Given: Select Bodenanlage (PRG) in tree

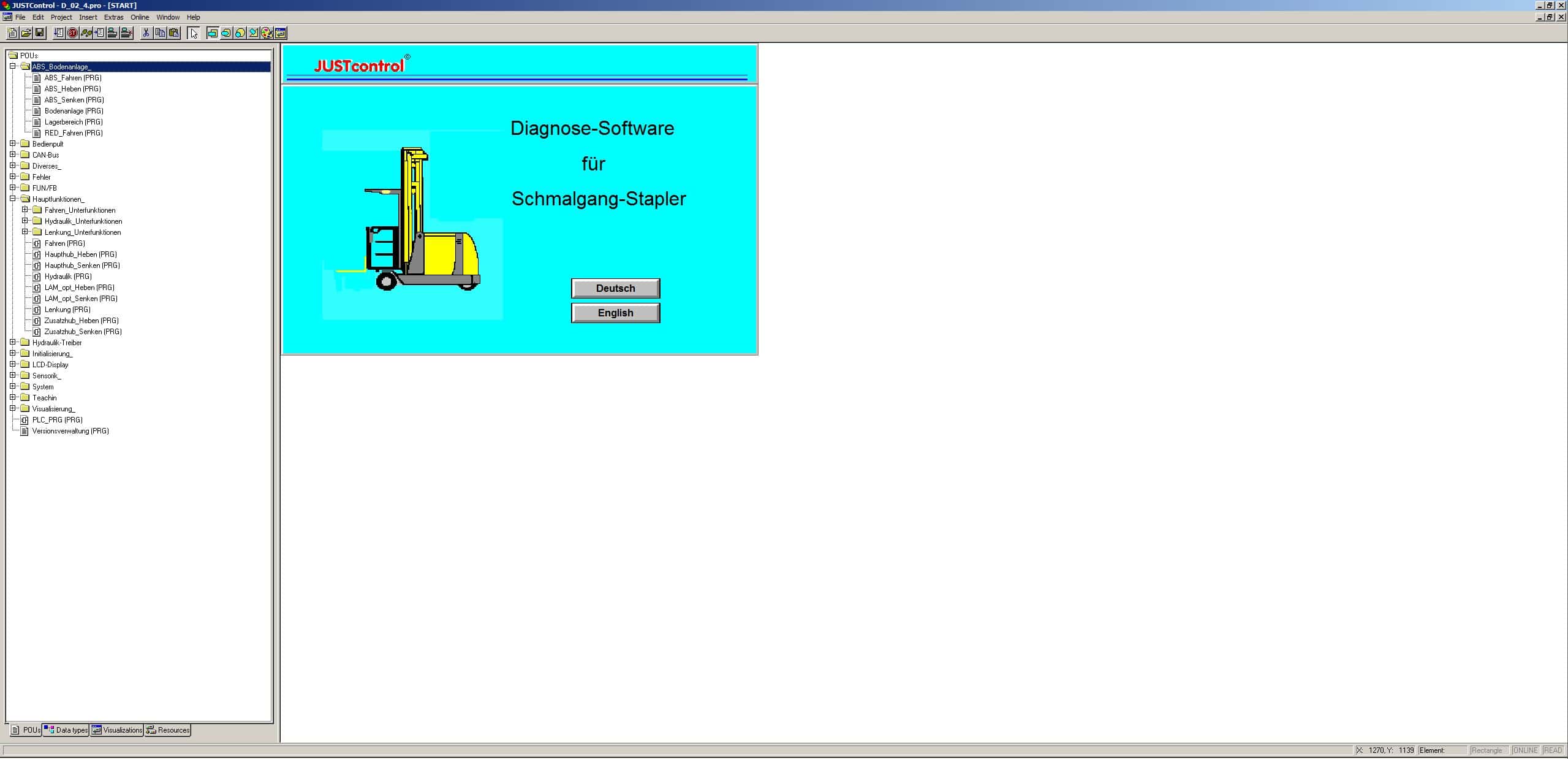Looking at the screenshot, I should point(74,111).
